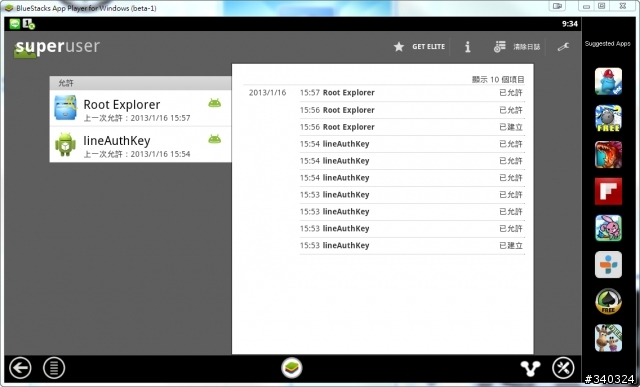640x387 pixels.
Task: Click green android status icon beside lineAuthKey
Action: click(x=214, y=139)
